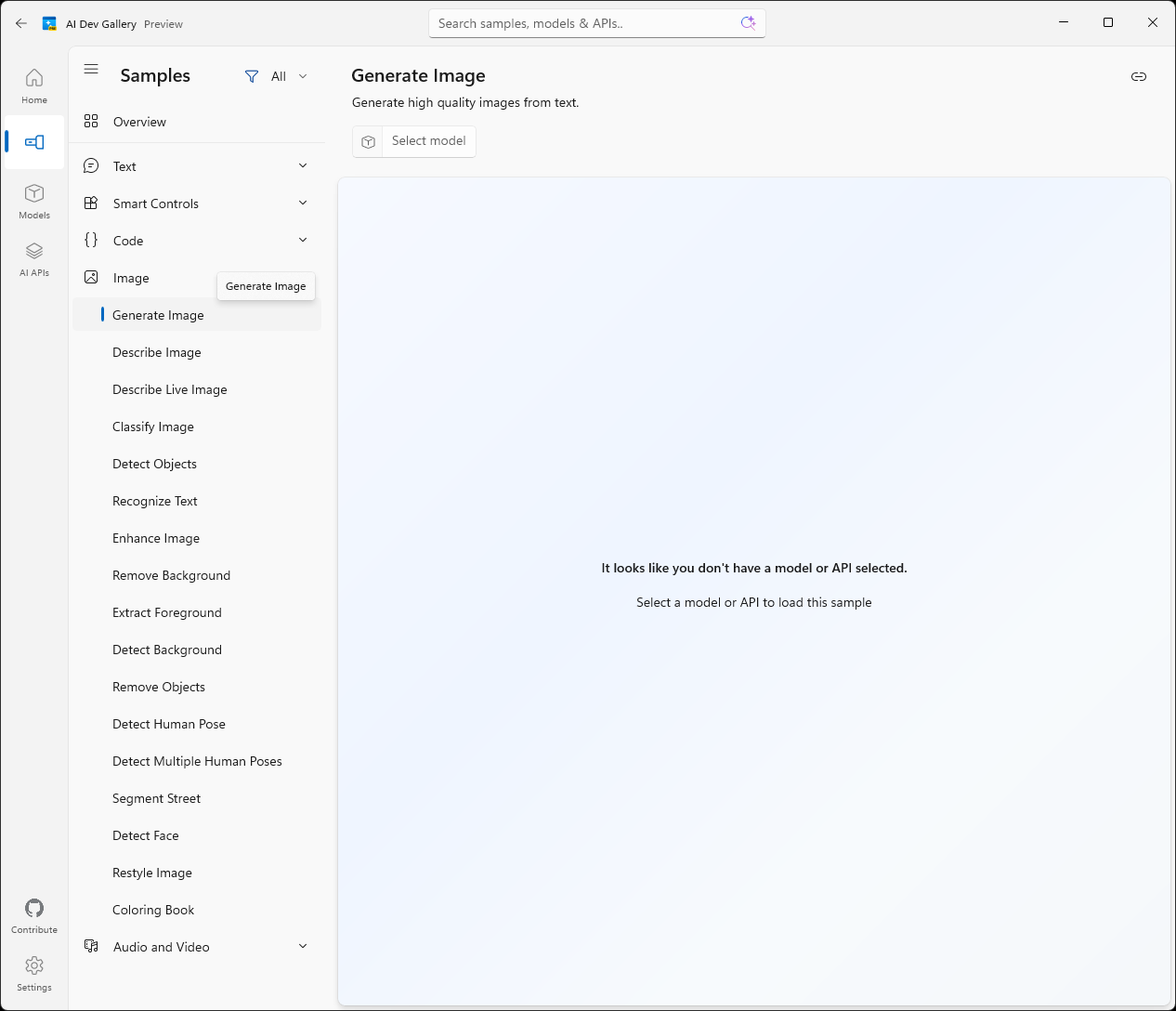Select the Samples icon in sidebar
Viewport: 1176px width, 1011px height.
[x=34, y=142]
